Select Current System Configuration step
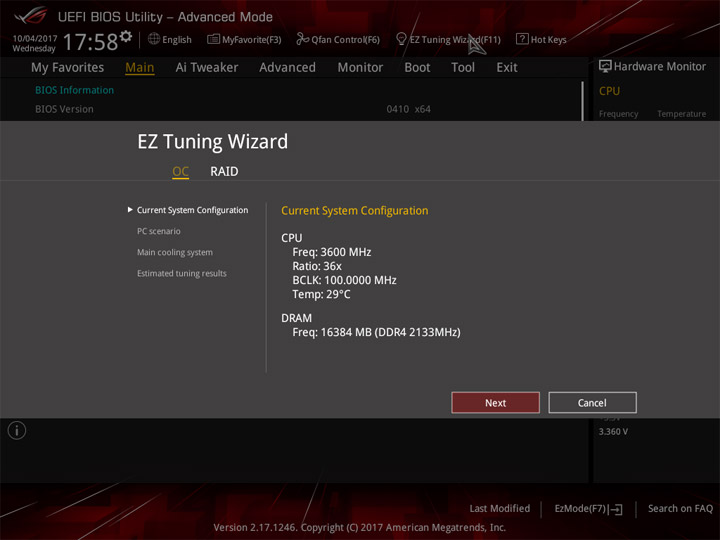Image resolution: width=720 pixels, height=540 pixels. click(x=192, y=210)
